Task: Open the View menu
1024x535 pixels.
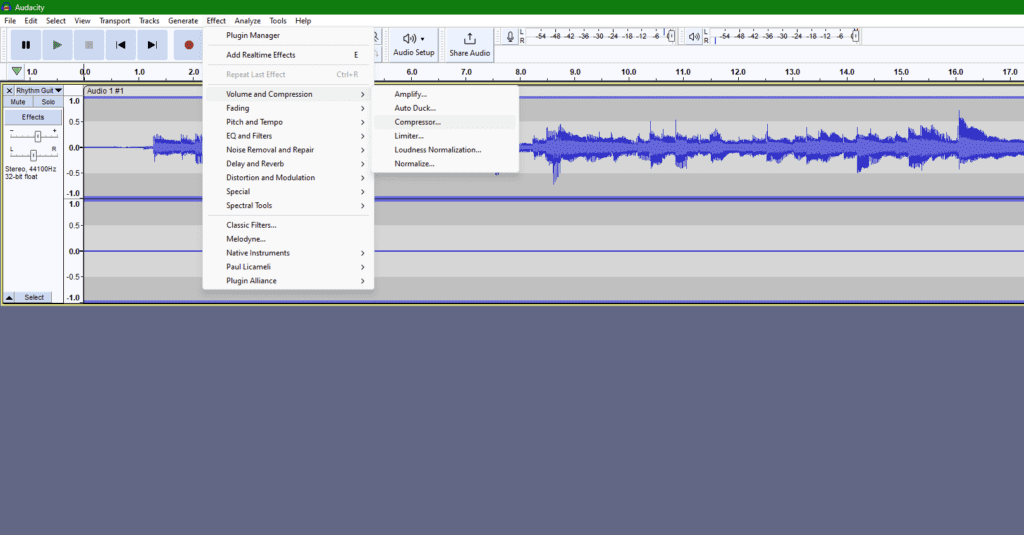Action: coord(82,21)
